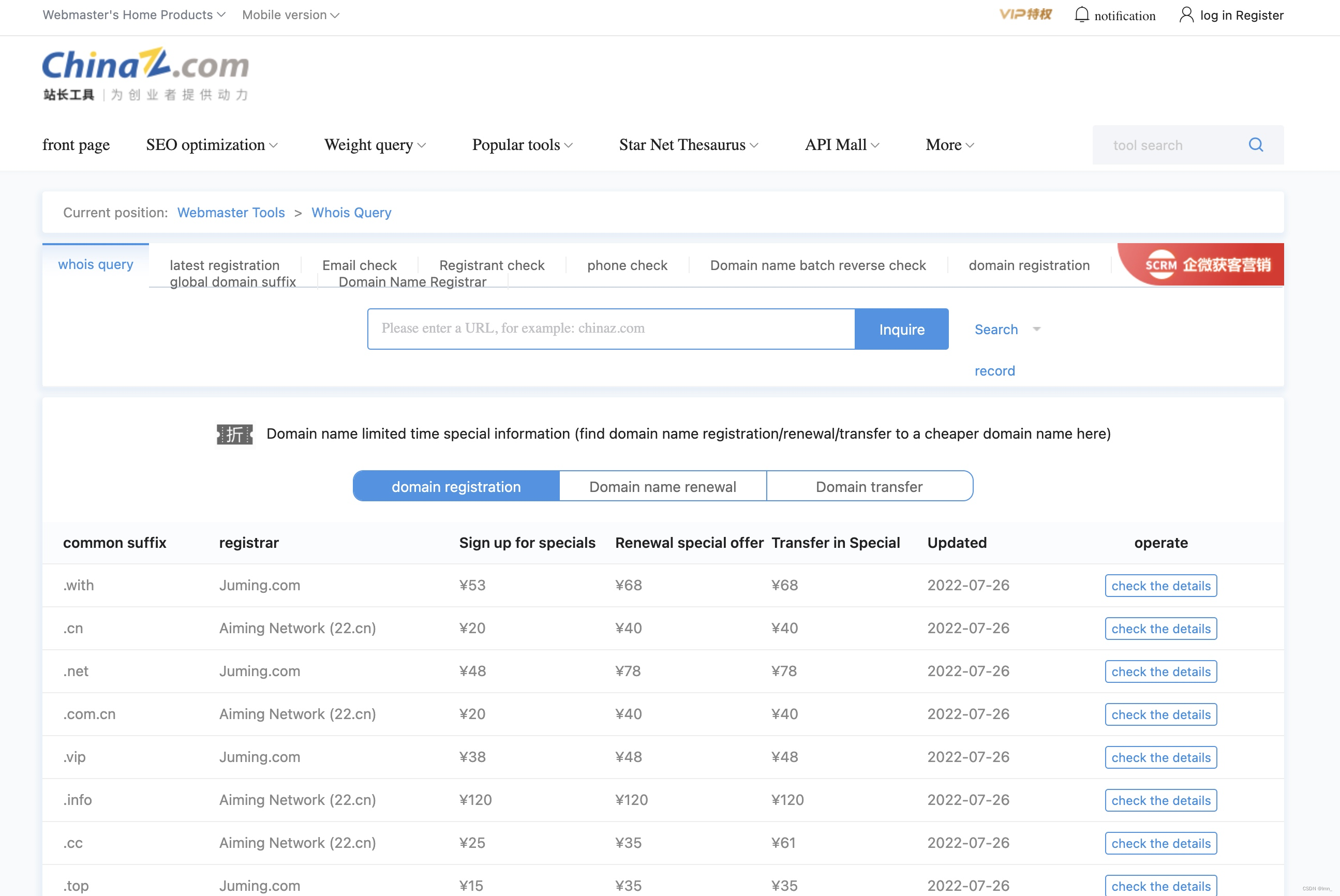Click the .info suffix cell
This screenshot has width=1340, height=896.
[77, 800]
